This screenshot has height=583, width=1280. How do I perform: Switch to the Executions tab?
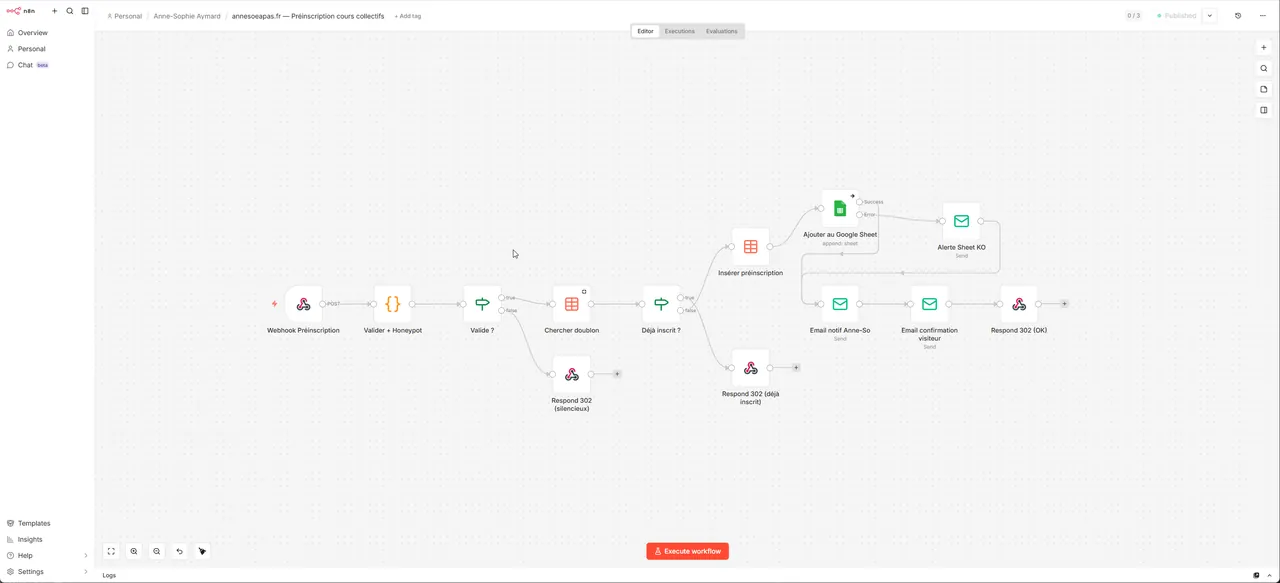coord(680,31)
